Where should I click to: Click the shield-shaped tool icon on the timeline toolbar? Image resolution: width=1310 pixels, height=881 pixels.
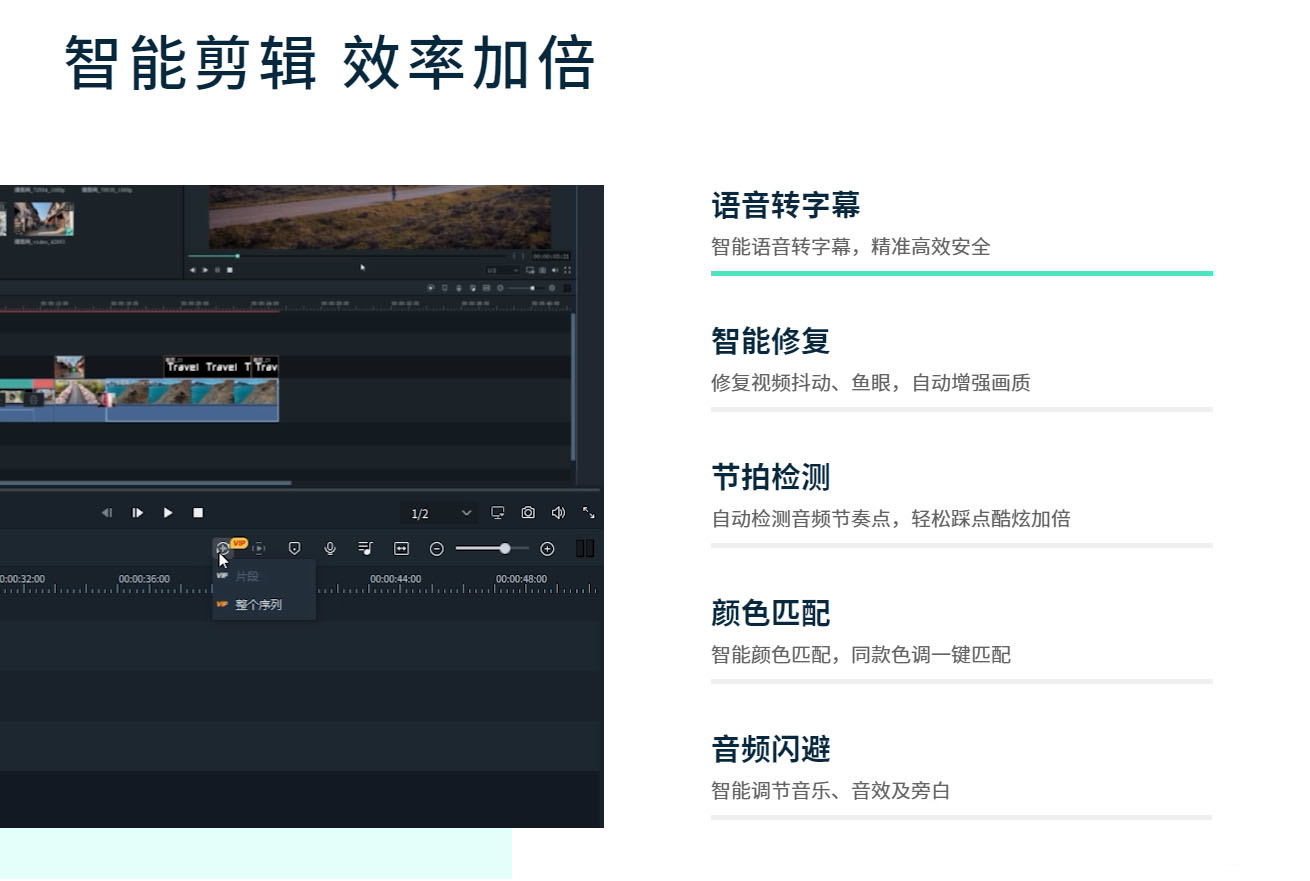pos(294,548)
